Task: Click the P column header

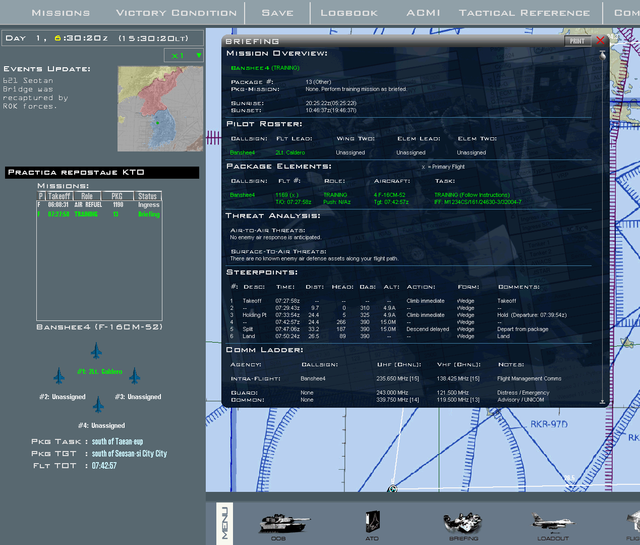Action: point(41,196)
